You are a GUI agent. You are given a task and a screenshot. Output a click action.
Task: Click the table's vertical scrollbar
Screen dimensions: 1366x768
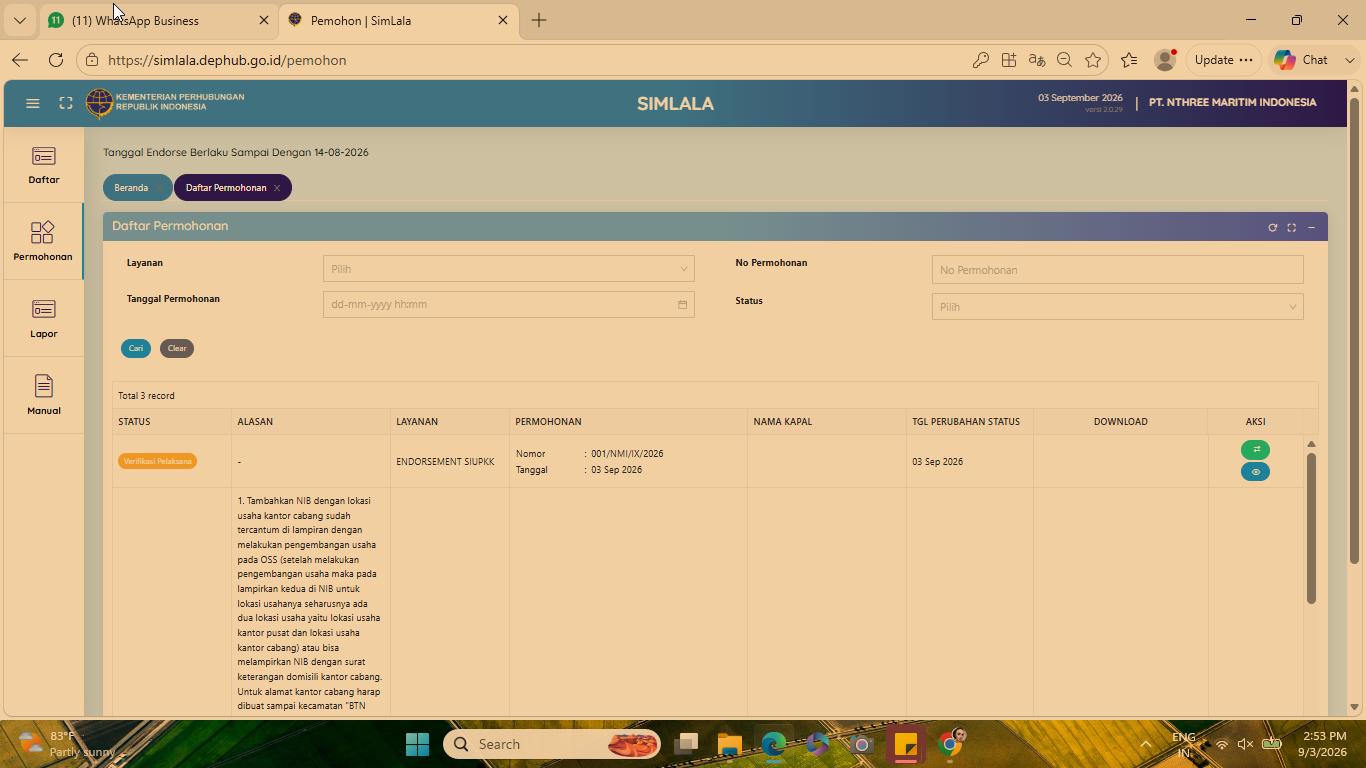[1311, 528]
